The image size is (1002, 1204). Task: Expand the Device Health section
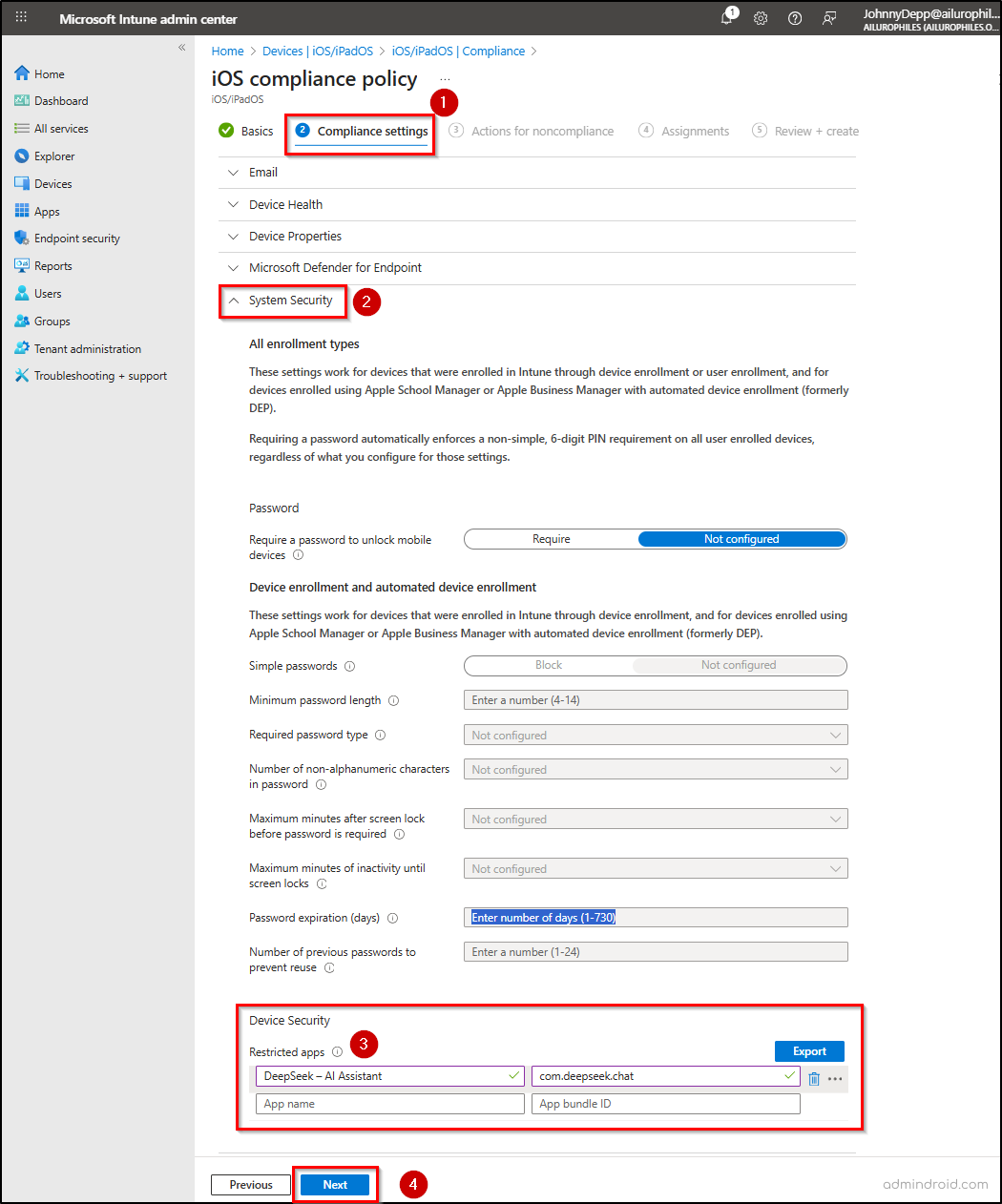pos(285,204)
